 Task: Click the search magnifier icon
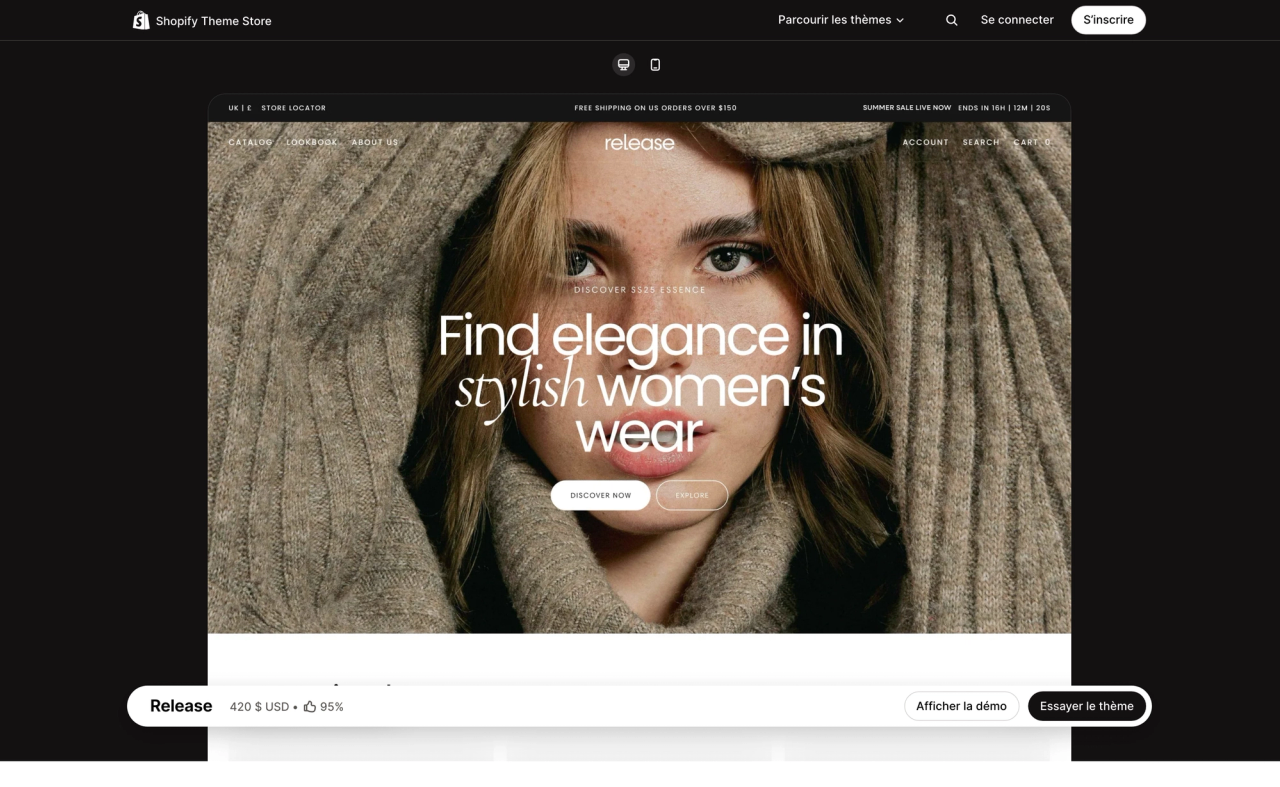click(952, 20)
